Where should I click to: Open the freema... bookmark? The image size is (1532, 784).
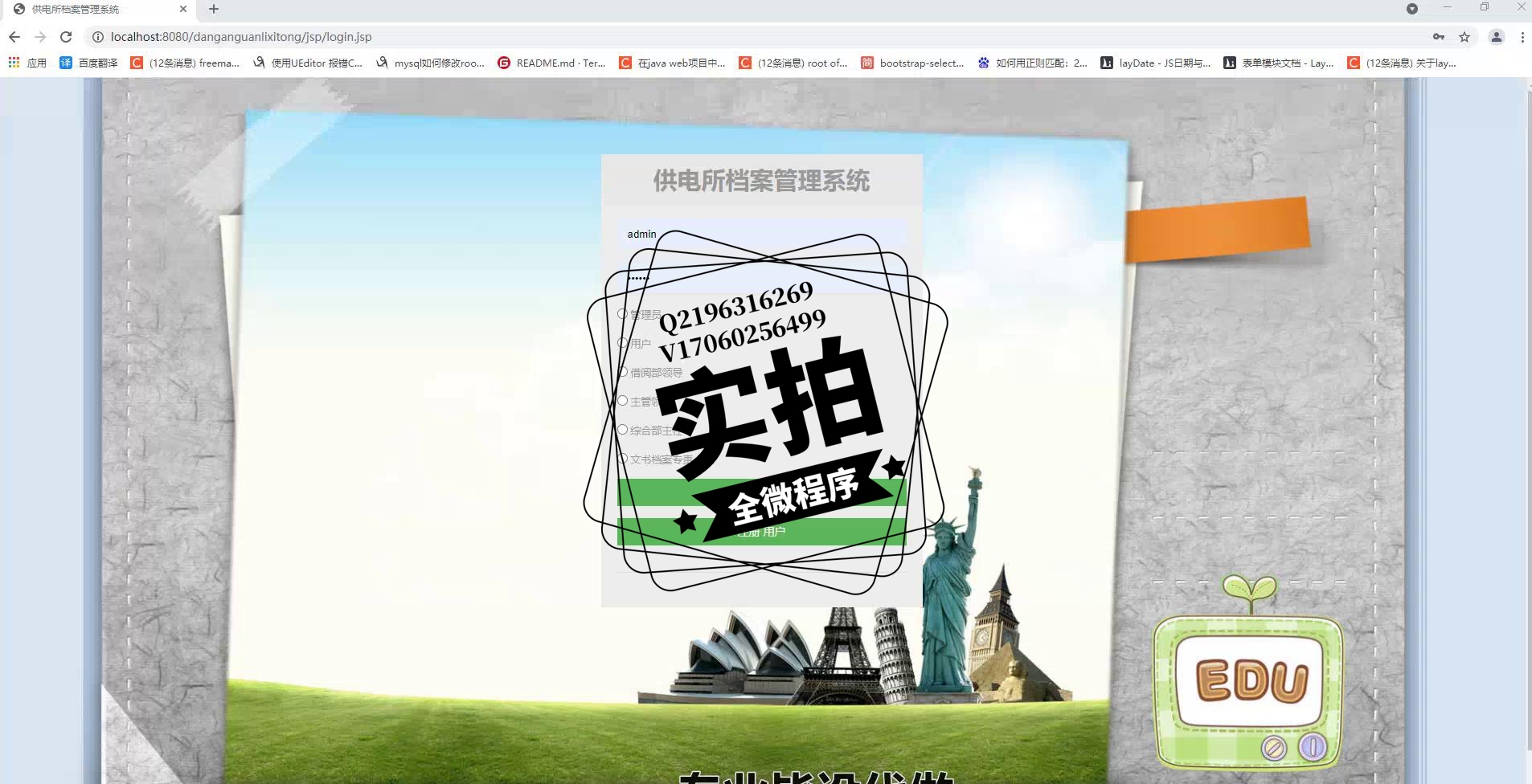(x=185, y=63)
